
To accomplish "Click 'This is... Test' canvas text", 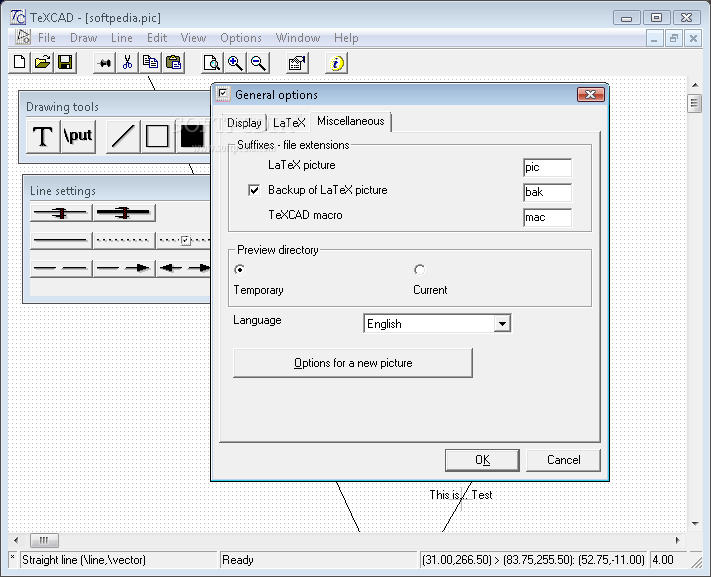I will coord(461,495).
